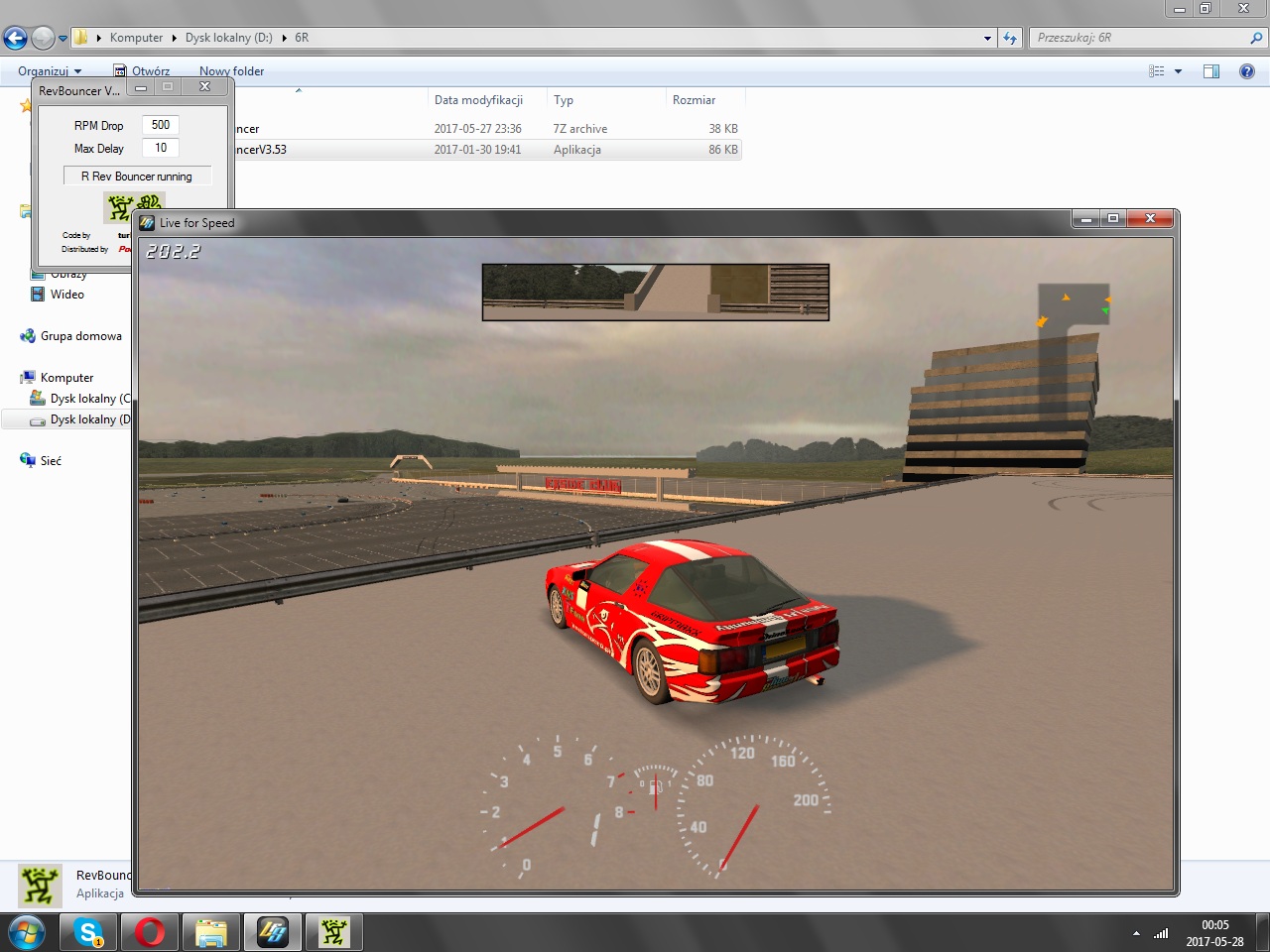Switch to Live for Speed on taskbar

click(x=273, y=932)
